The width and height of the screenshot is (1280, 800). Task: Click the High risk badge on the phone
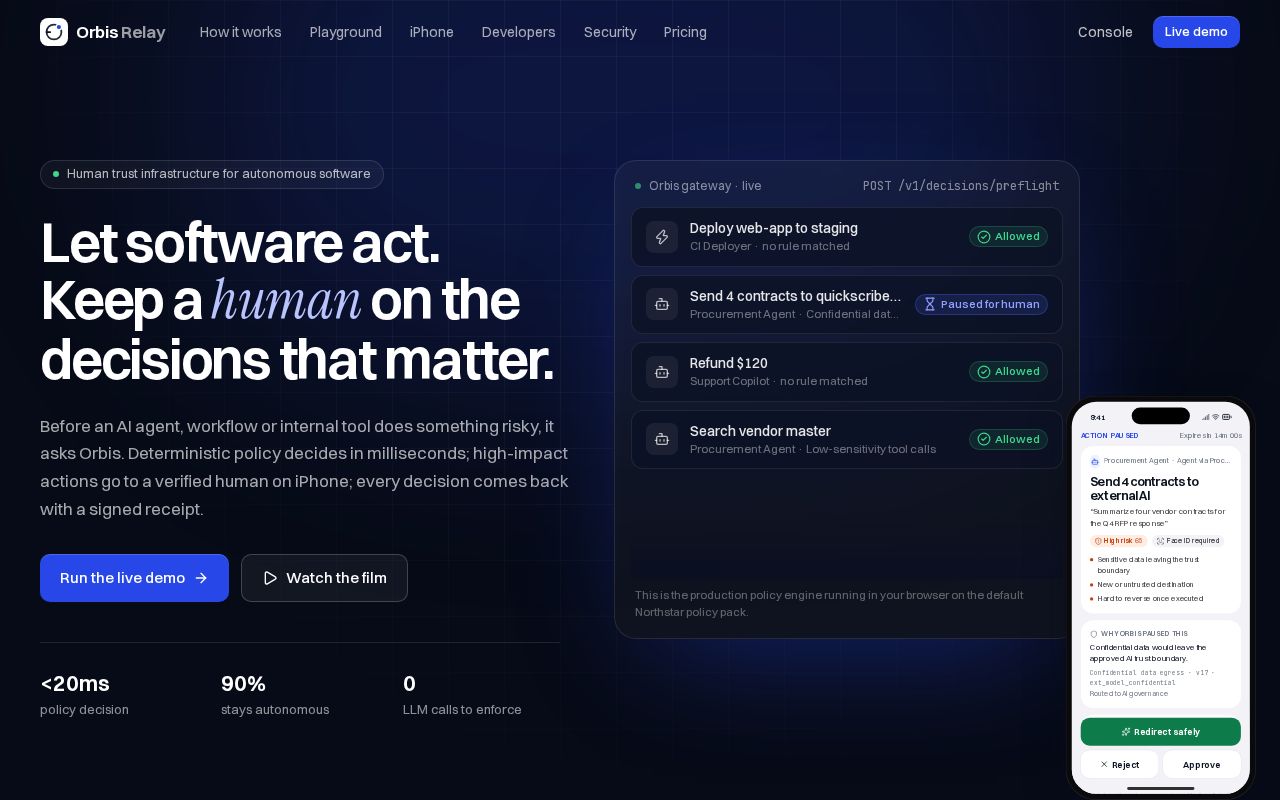tap(1119, 541)
